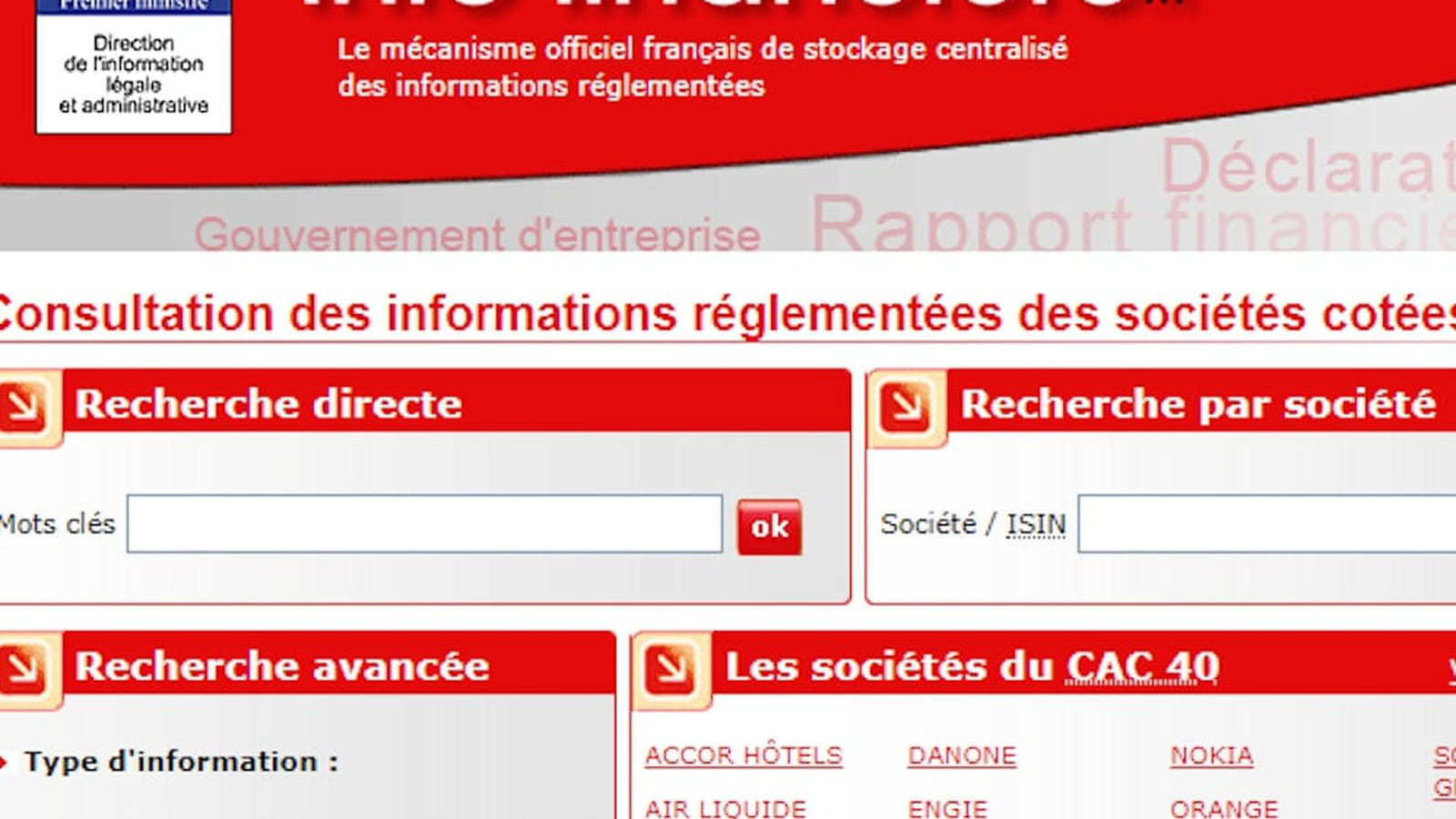Click the arrow icon beside Les sociétés du CAC 40
This screenshot has width=1456, height=819.
672,670
